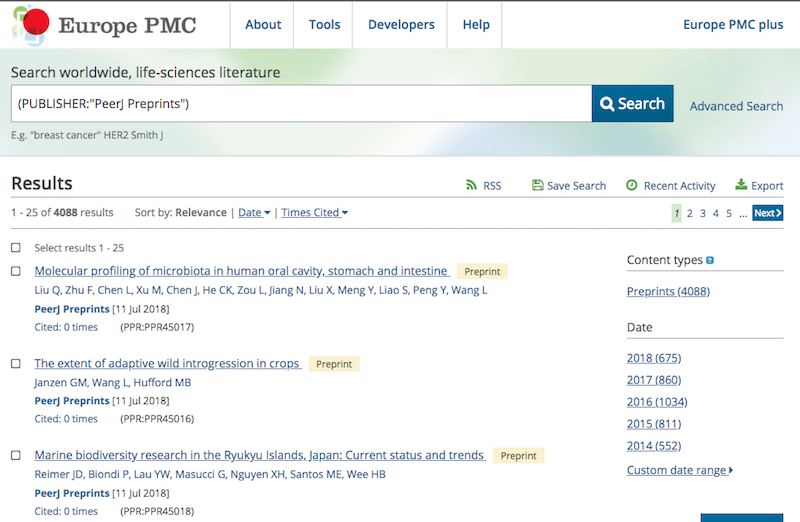Open the Marine biodiversity research Ryukyu Islands article
This screenshot has height=522, width=800.
click(260, 455)
